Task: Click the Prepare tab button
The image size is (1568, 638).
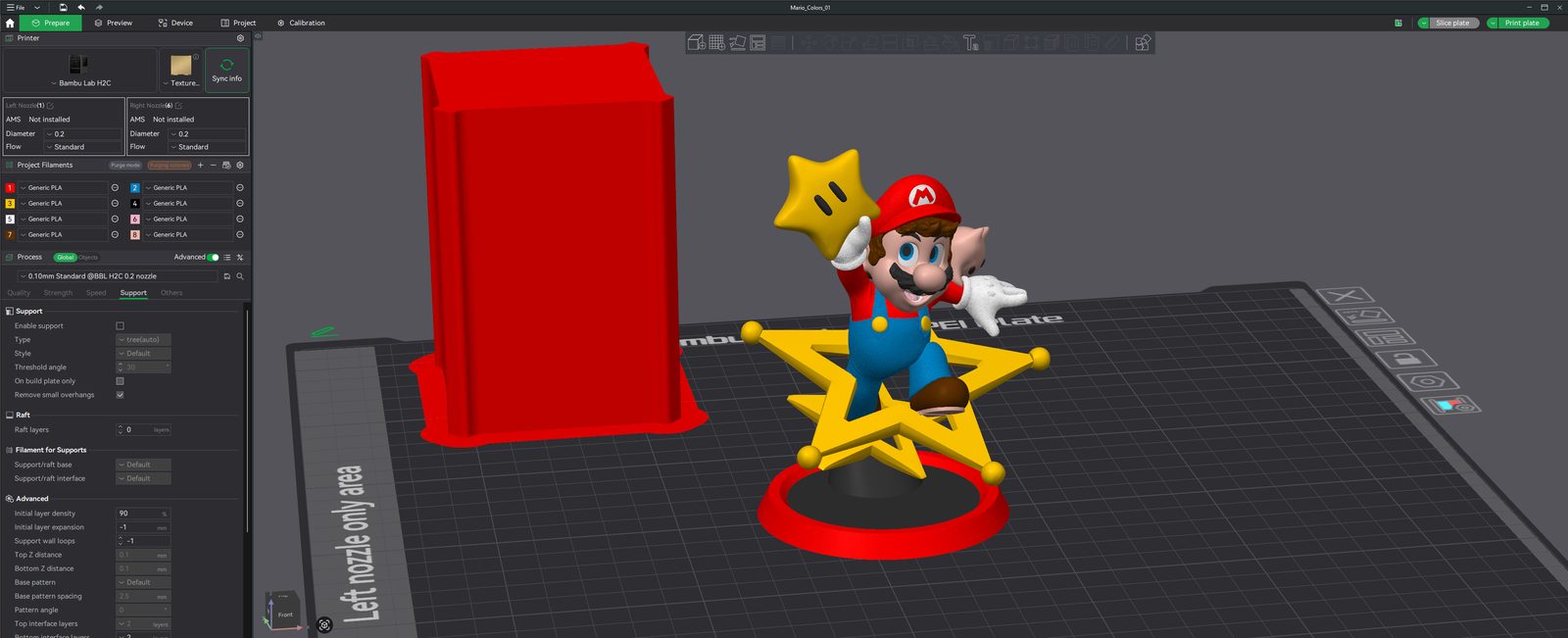Action: (x=51, y=23)
